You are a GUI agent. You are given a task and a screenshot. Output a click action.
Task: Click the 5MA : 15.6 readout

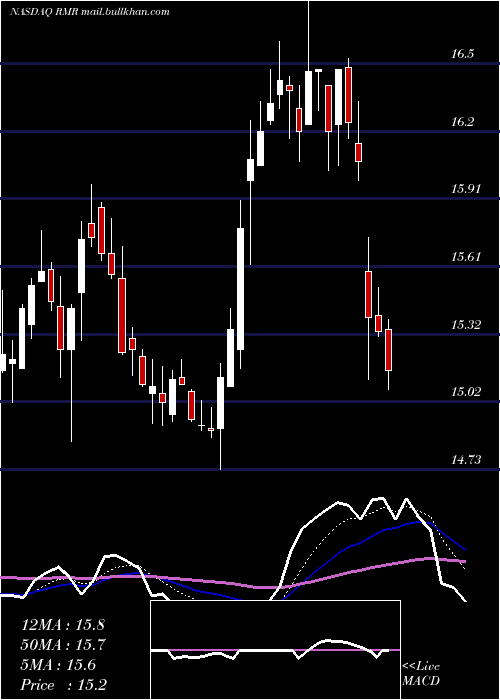click(x=58, y=665)
